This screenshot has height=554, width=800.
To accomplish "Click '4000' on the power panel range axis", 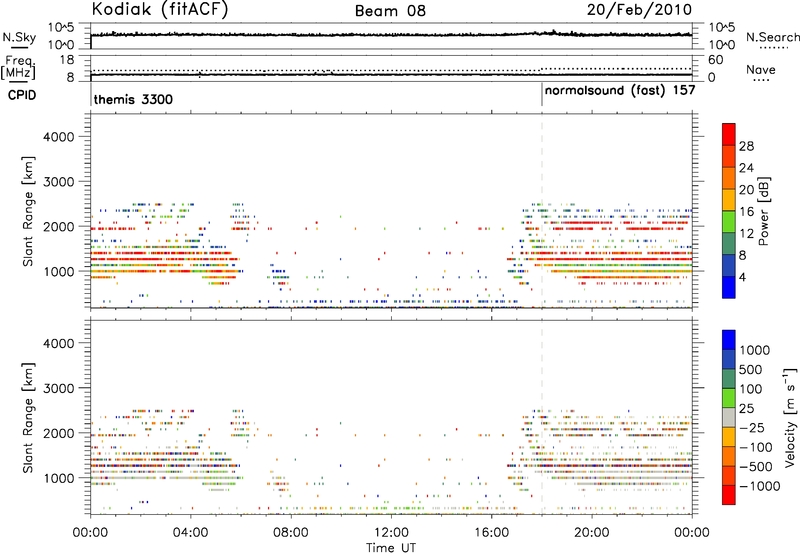I will tap(59, 137).
